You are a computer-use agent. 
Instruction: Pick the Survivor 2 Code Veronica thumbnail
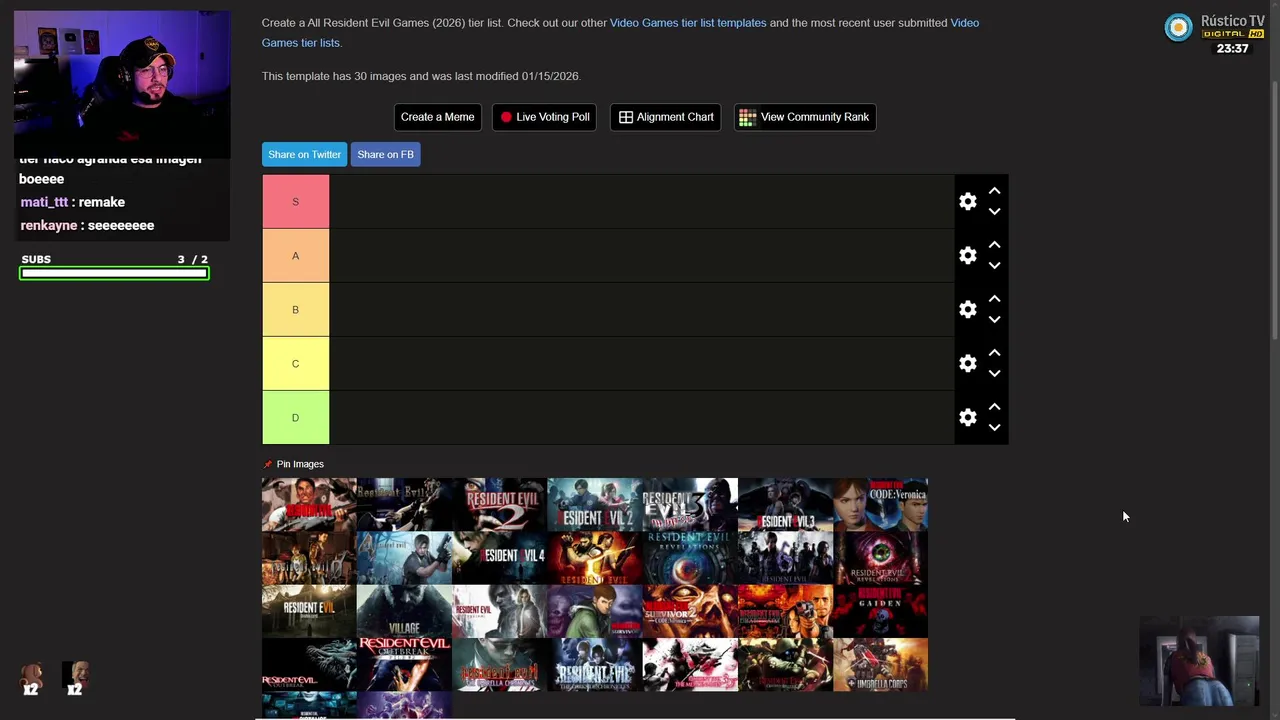click(x=689, y=611)
